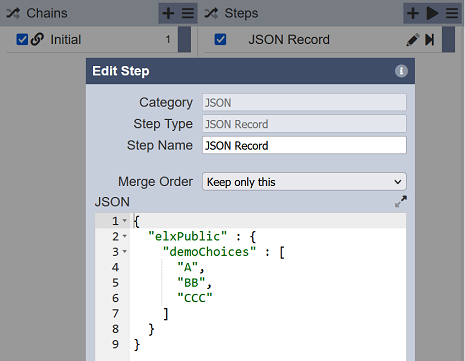The height and width of the screenshot is (361, 465).
Task: Toggle the JSON Record step checkbox
Action: [x=220, y=39]
